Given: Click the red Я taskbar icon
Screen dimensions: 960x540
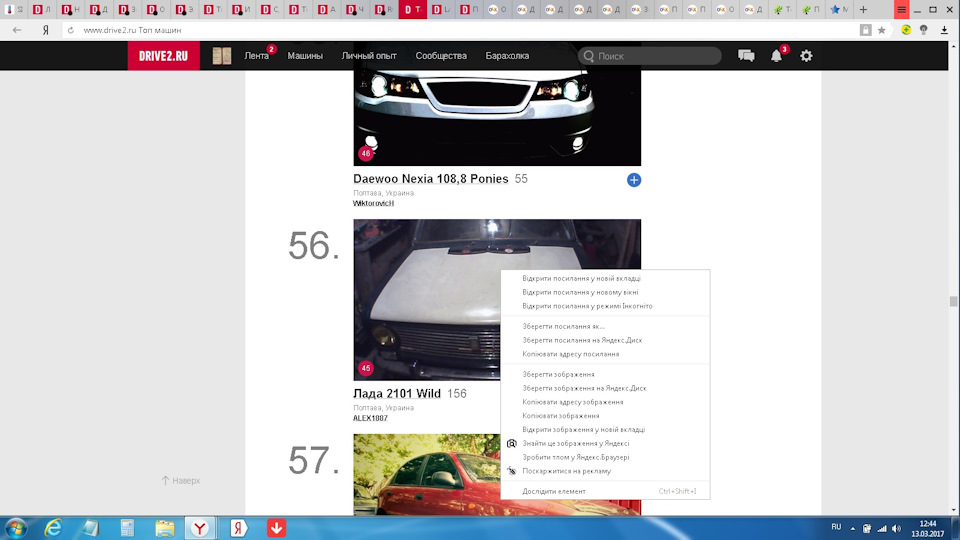Looking at the screenshot, I should (x=238, y=528).
